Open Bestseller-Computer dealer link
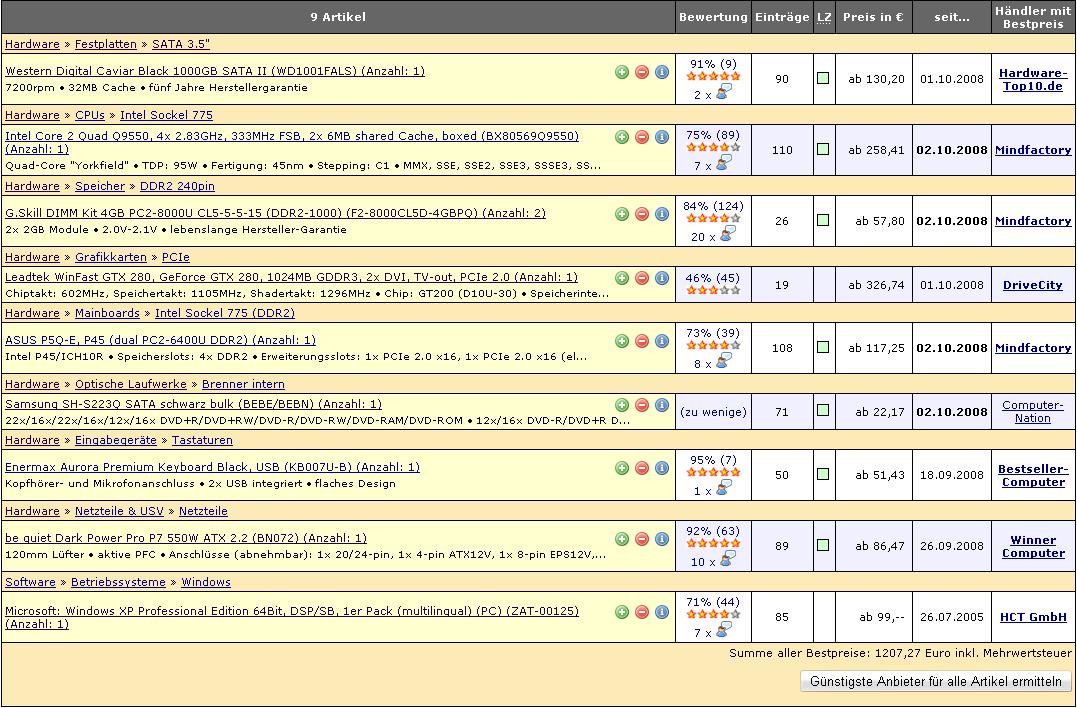Viewport: 1077px width, 708px height. coord(1033,476)
